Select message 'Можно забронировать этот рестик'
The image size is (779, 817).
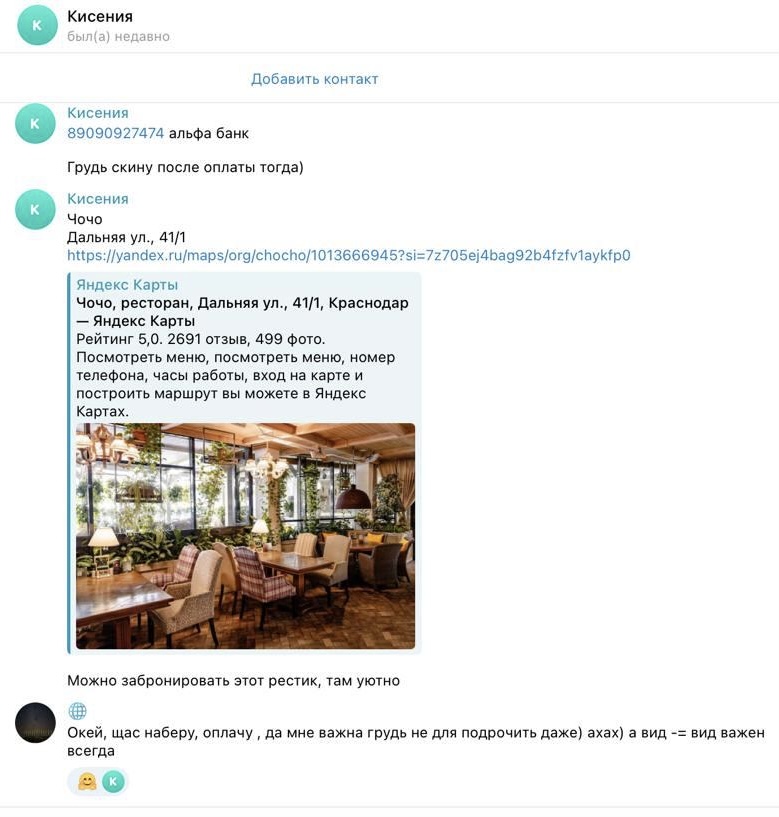tap(233, 680)
